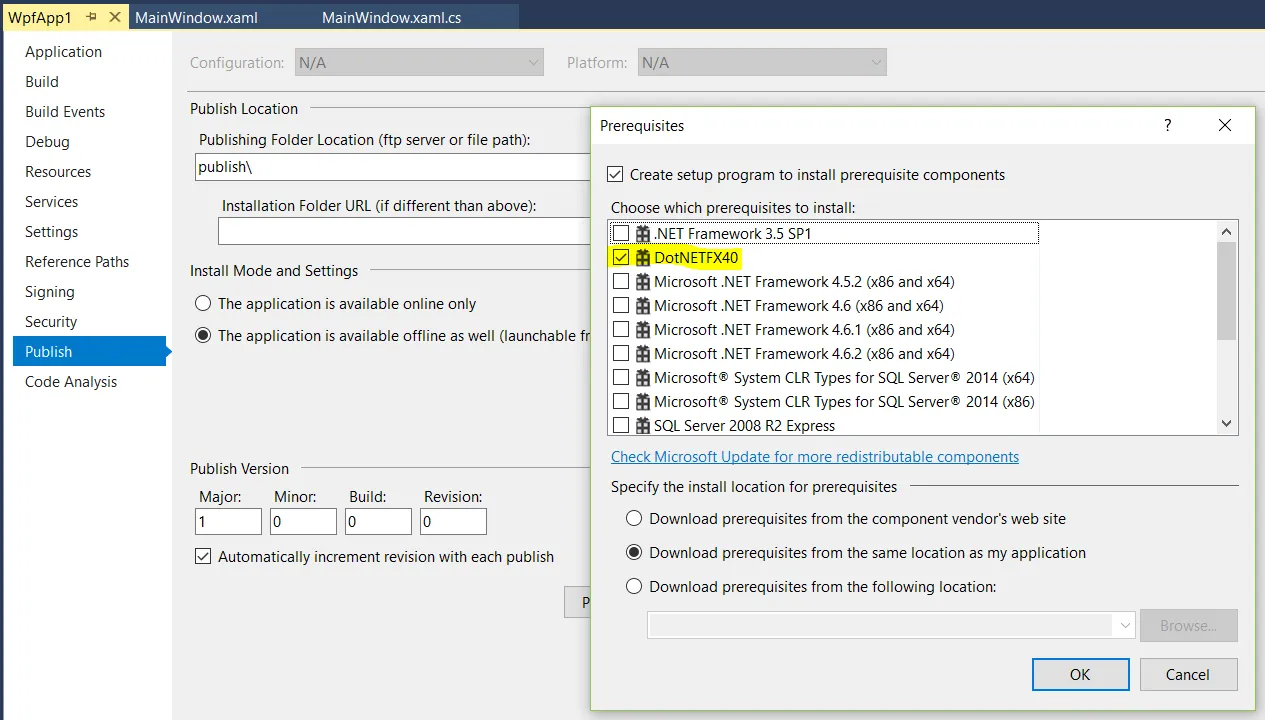Open the prerequisites location combo box
This screenshot has height=720, width=1265.
coord(892,626)
